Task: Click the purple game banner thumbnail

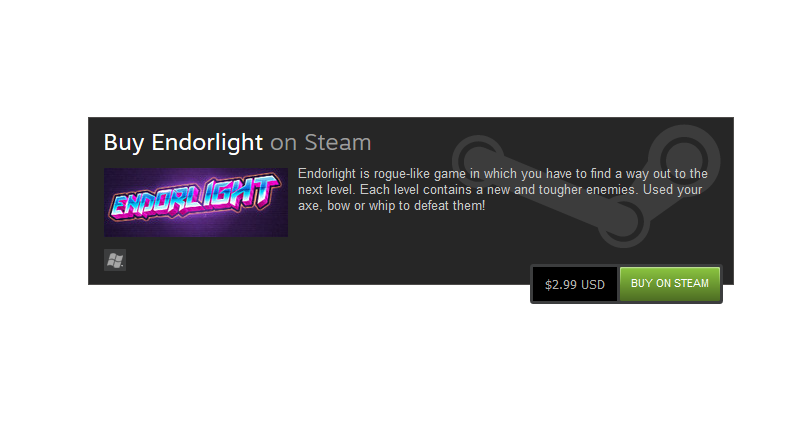Action: [x=196, y=202]
